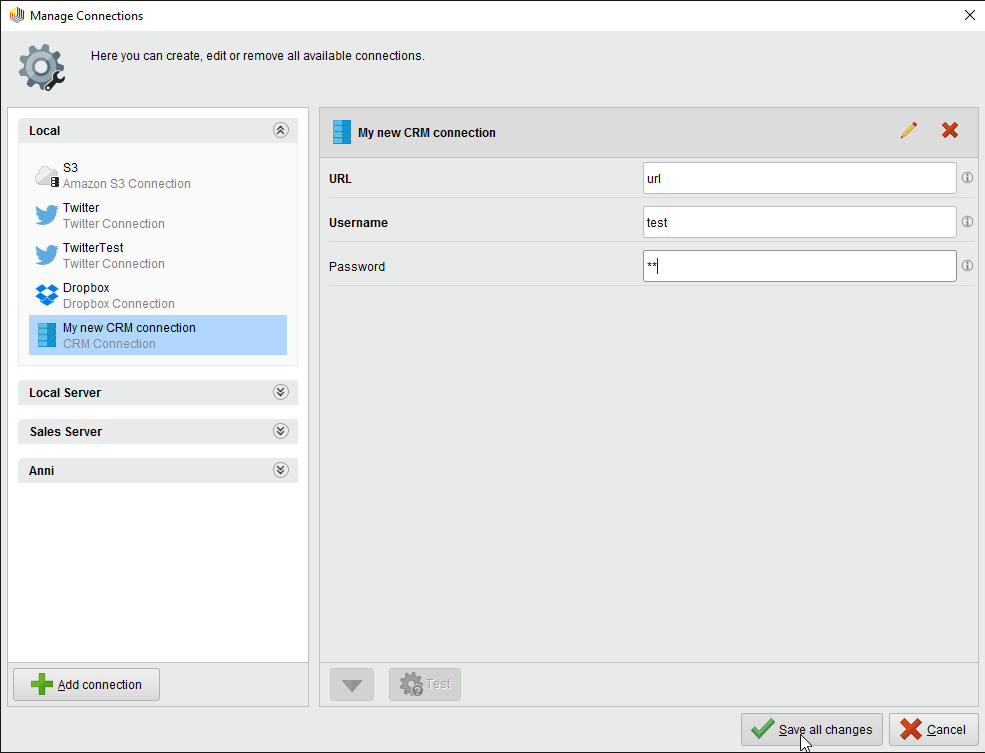Screen dimensions: 985x753
Task: Select My new CRM connection in list
Action: [x=129, y=336]
